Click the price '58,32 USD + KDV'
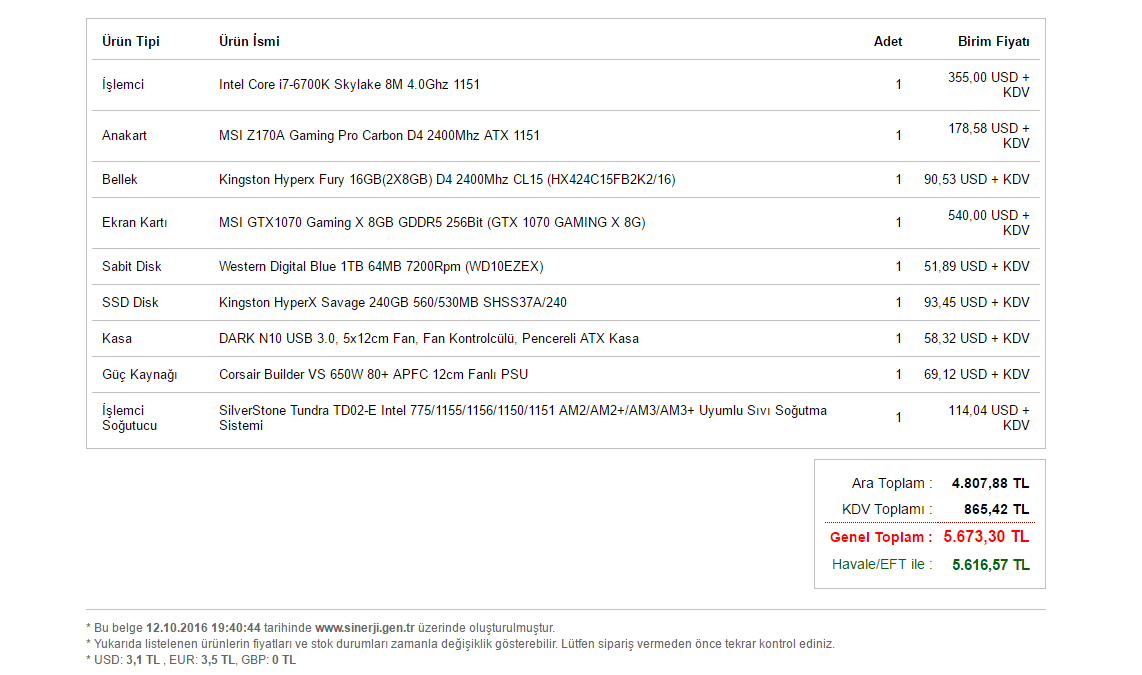1142x675 pixels. coord(977,339)
